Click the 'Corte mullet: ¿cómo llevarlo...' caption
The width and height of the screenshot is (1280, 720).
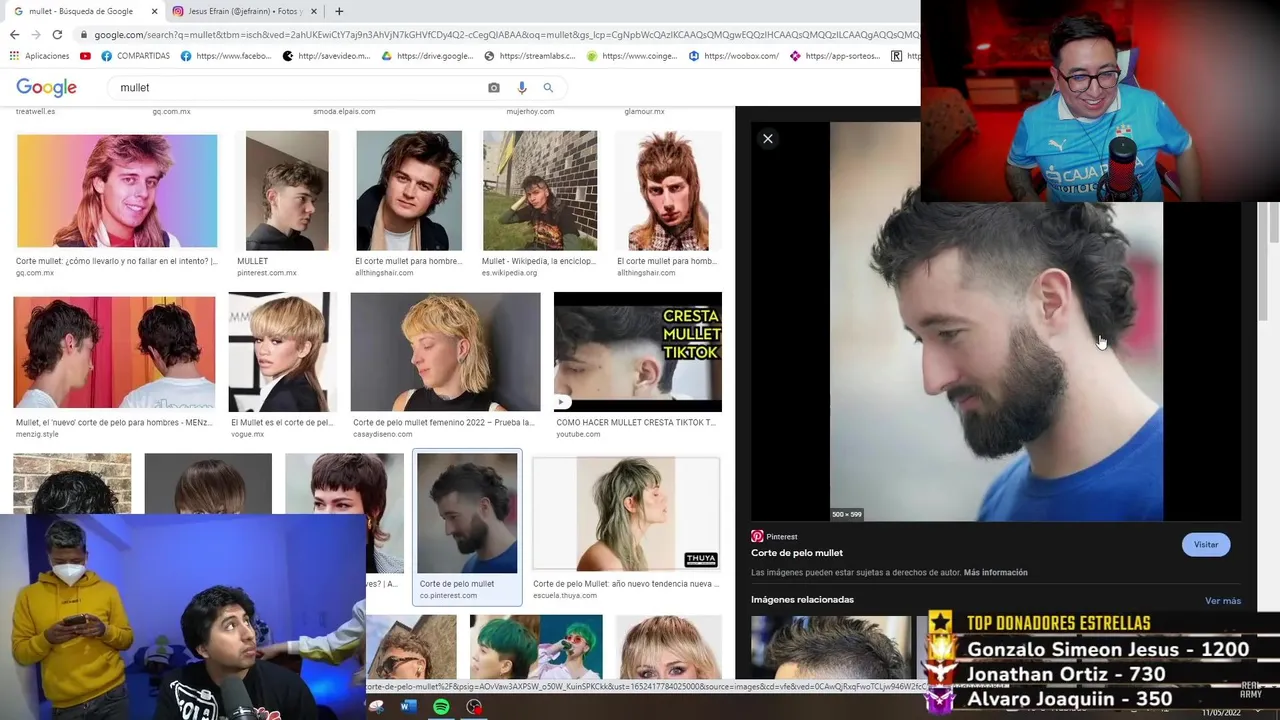click(116, 261)
